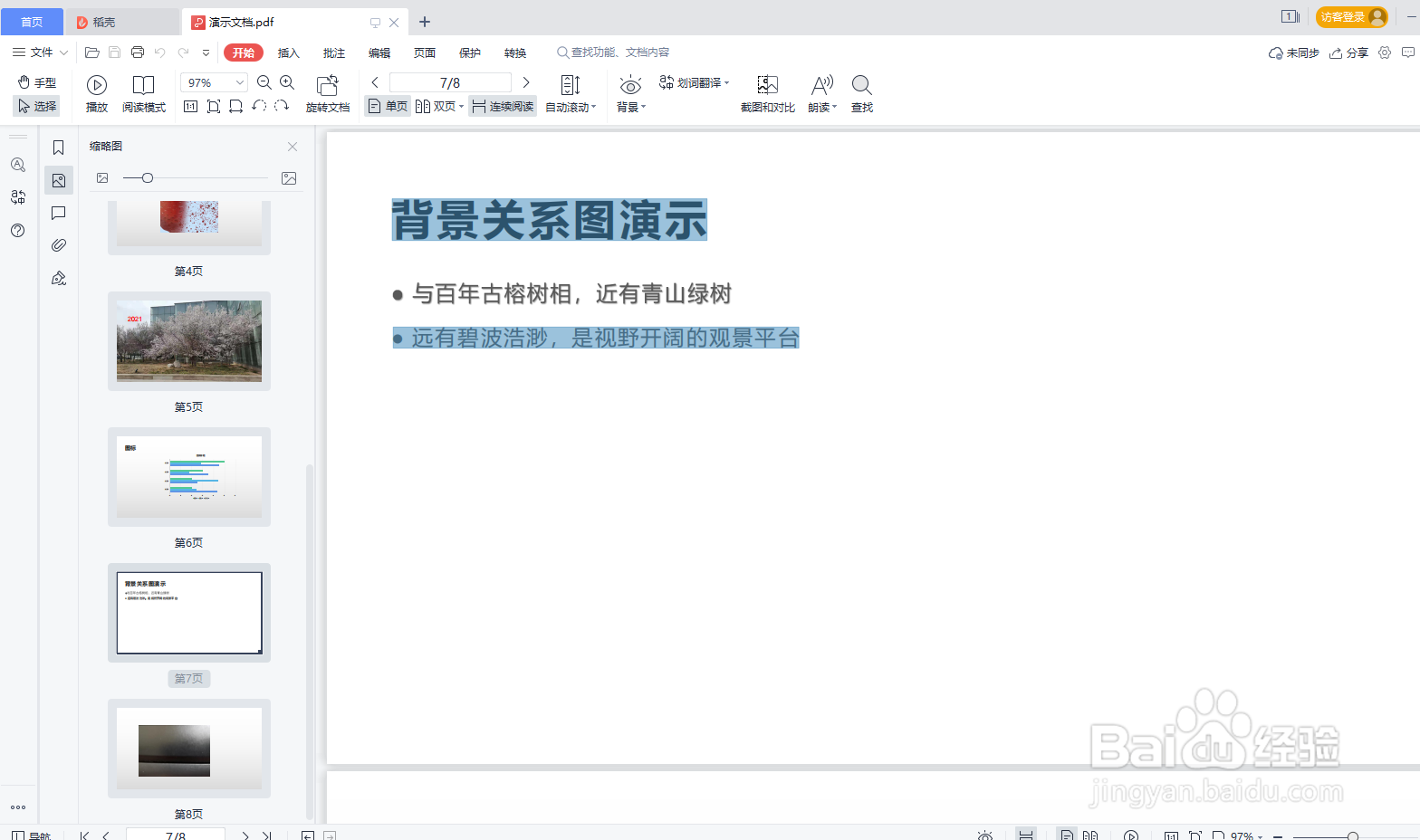The width and height of the screenshot is (1420, 840).
Task: Click the Find (查找) magnifier icon
Action: (x=862, y=85)
